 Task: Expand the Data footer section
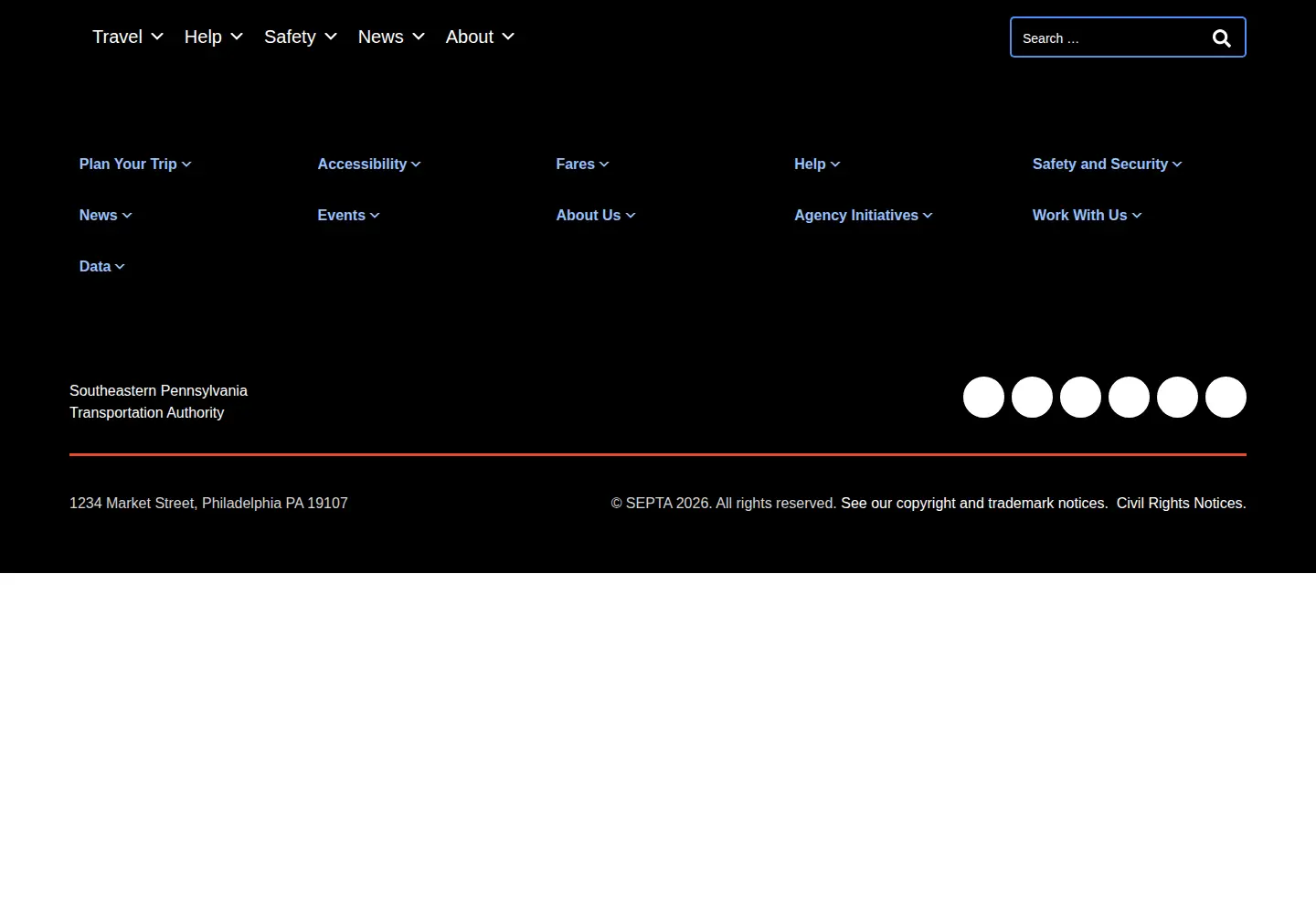102,267
